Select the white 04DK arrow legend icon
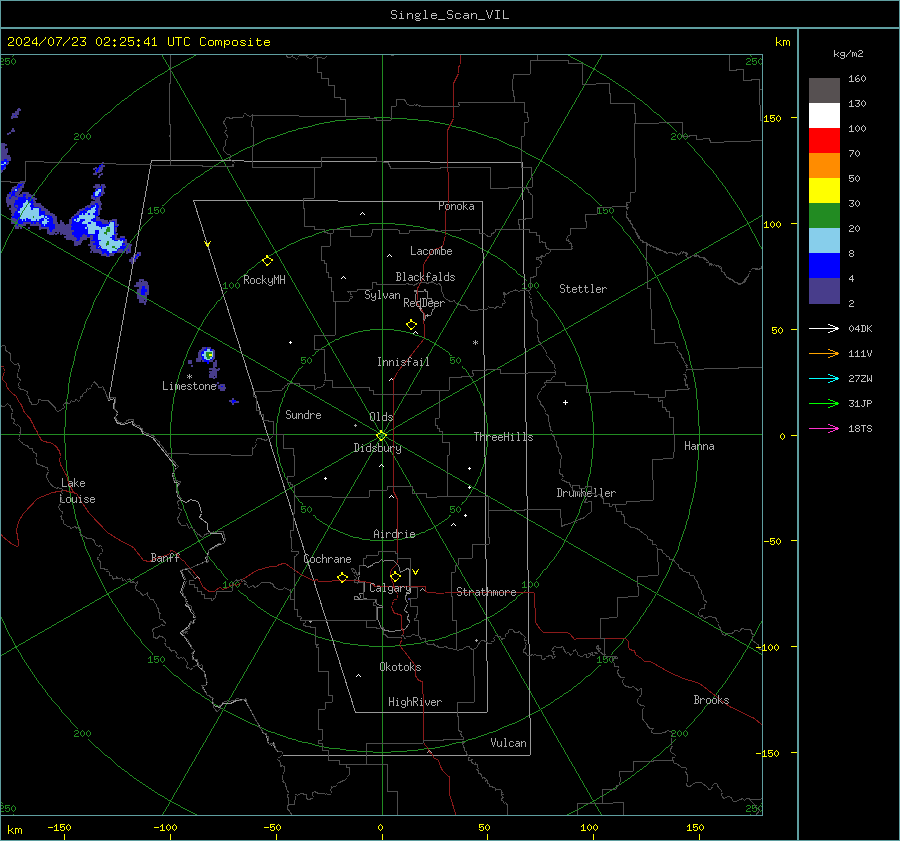Screen dimensions: 900x841 pos(824,328)
